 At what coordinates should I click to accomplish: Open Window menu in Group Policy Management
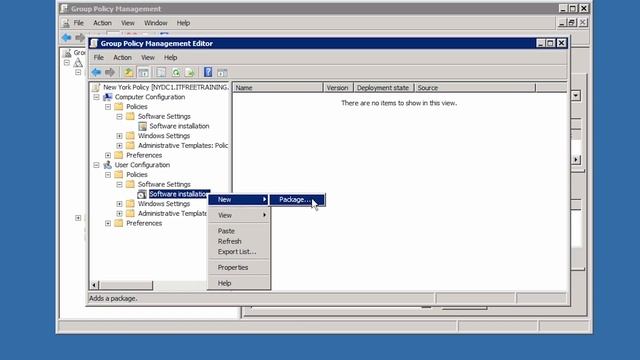pyautogui.click(x=156, y=23)
